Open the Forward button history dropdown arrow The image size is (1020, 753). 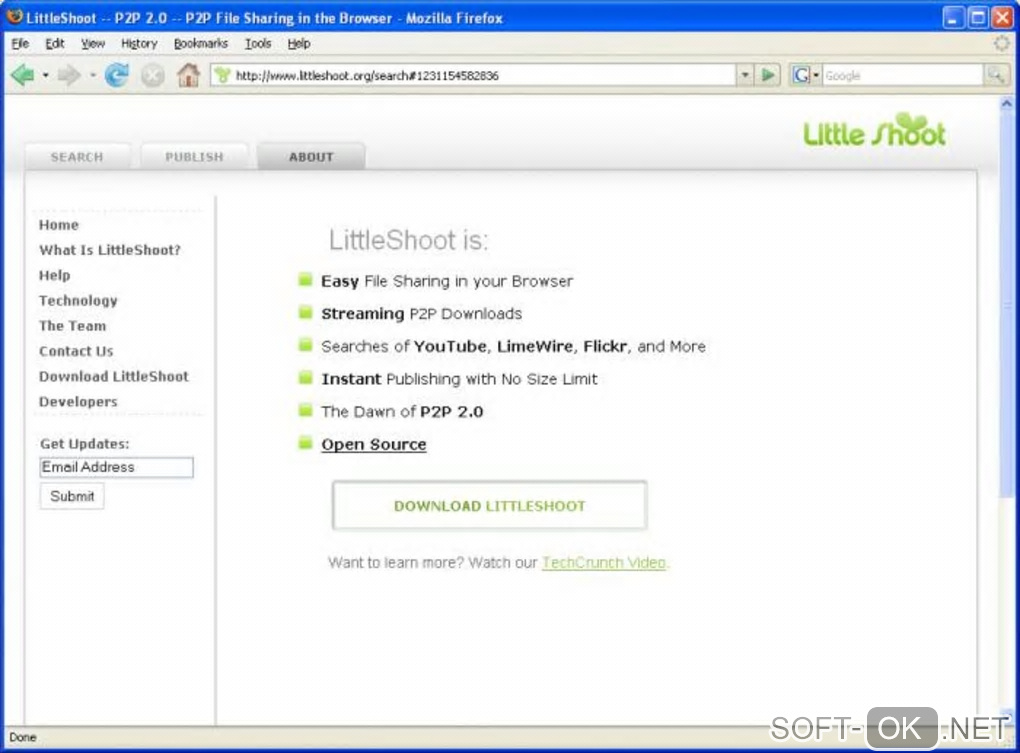coord(92,75)
